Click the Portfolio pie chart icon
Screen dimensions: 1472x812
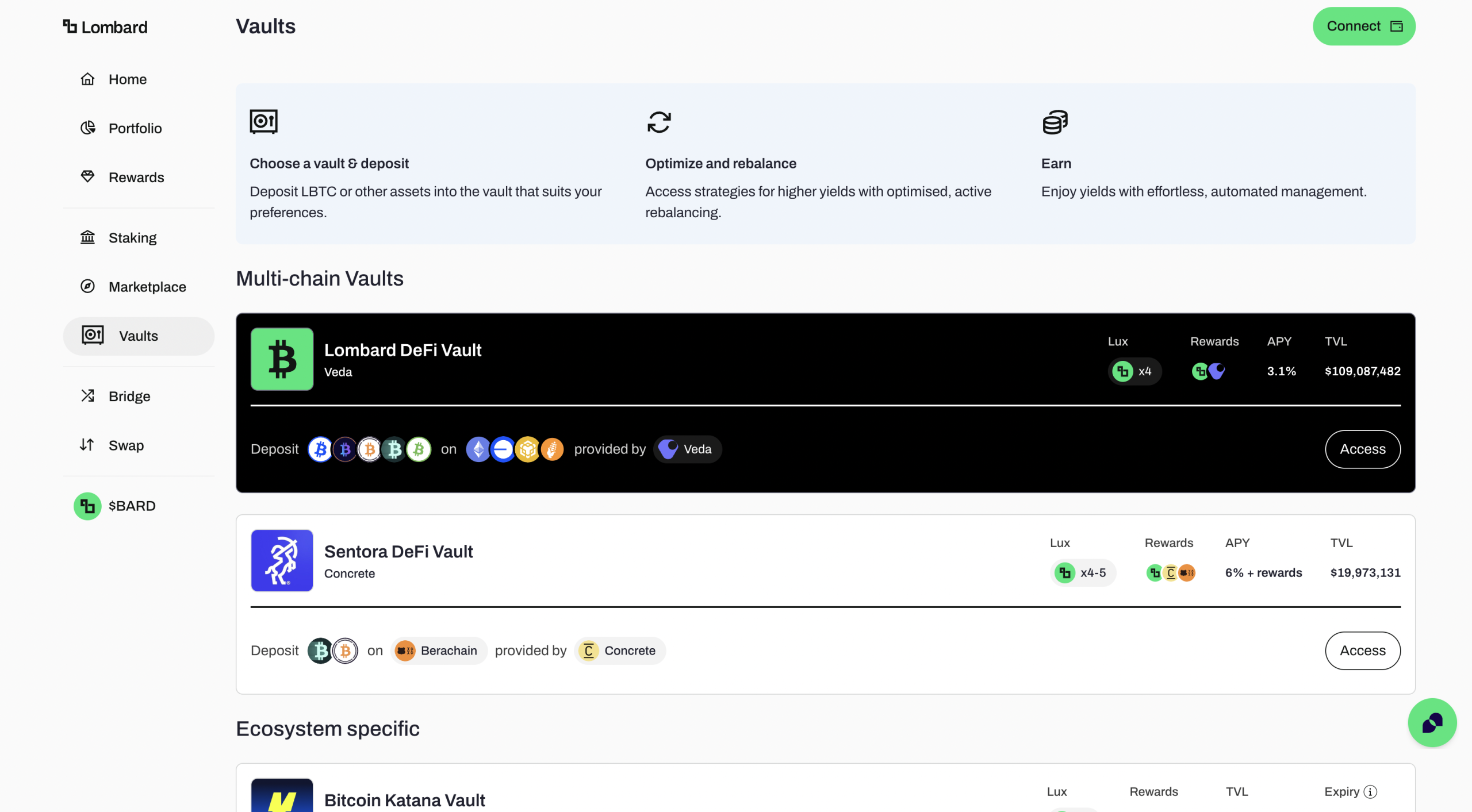[x=87, y=128]
